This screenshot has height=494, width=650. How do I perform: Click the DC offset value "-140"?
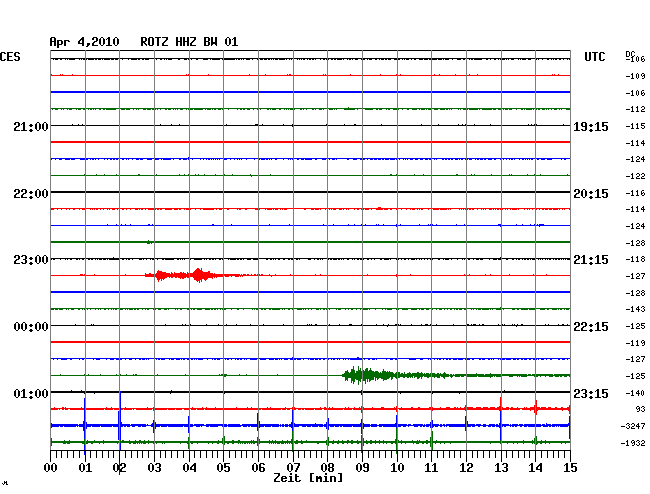635,393
